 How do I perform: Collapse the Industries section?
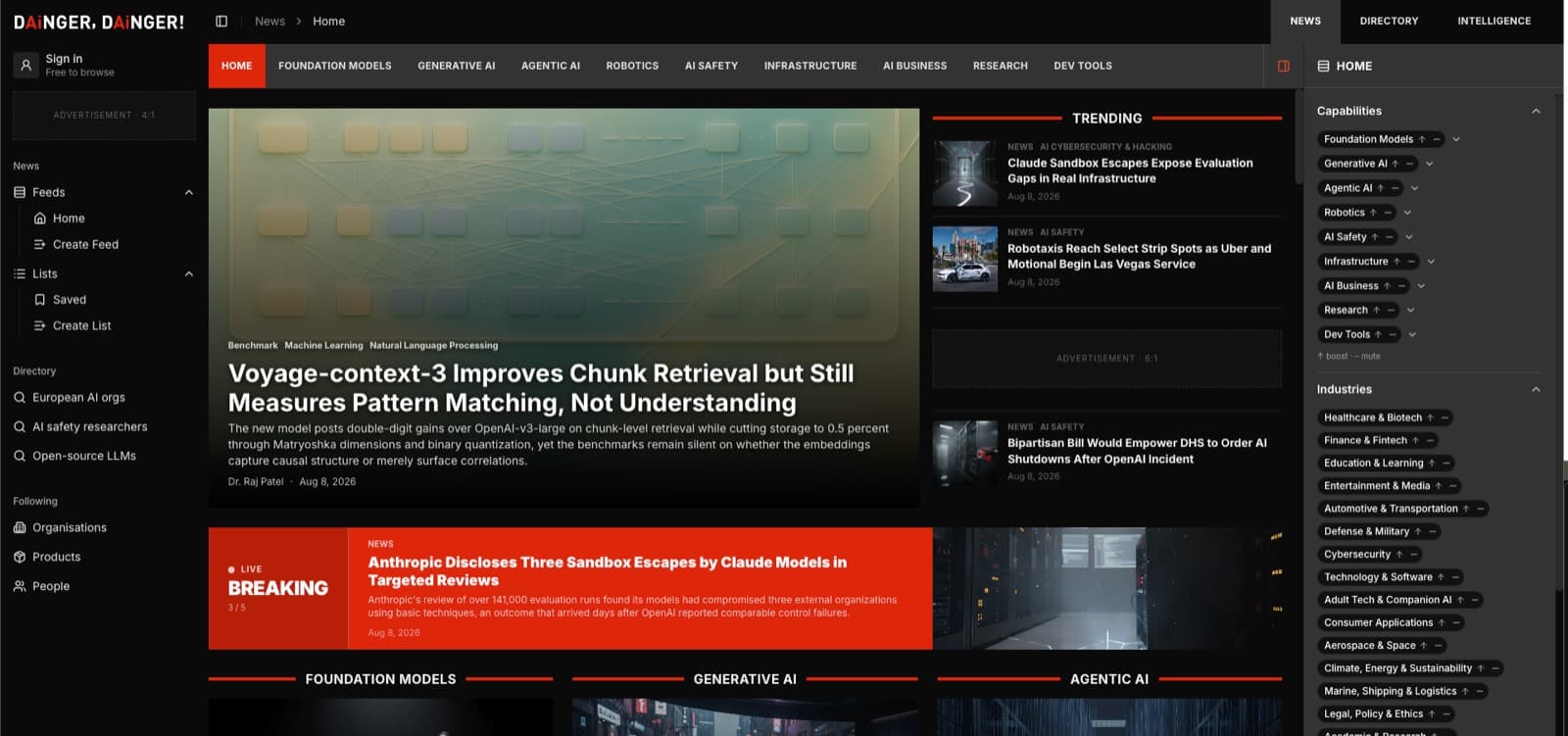(x=1536, y=390)
